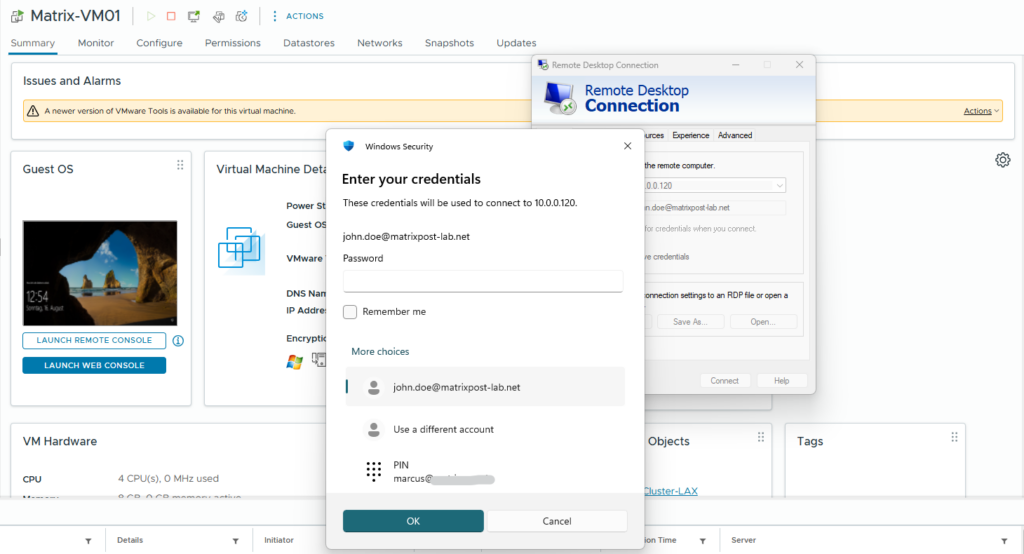1024x554 pixels.
Task: Click the More choices link
Action: (380, 351)
